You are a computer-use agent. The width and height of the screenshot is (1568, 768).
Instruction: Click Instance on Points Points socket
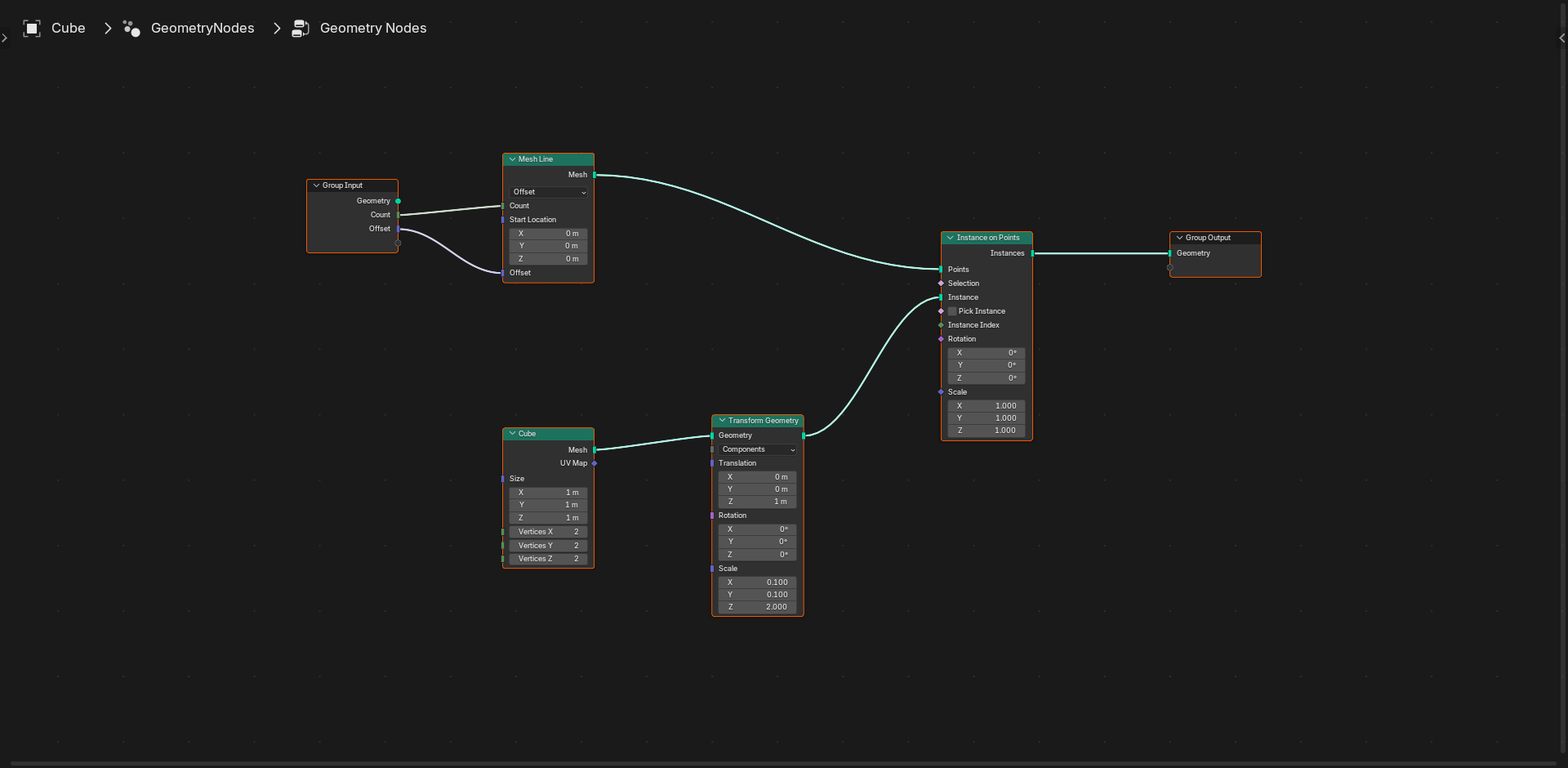click(x=941, y=270)
